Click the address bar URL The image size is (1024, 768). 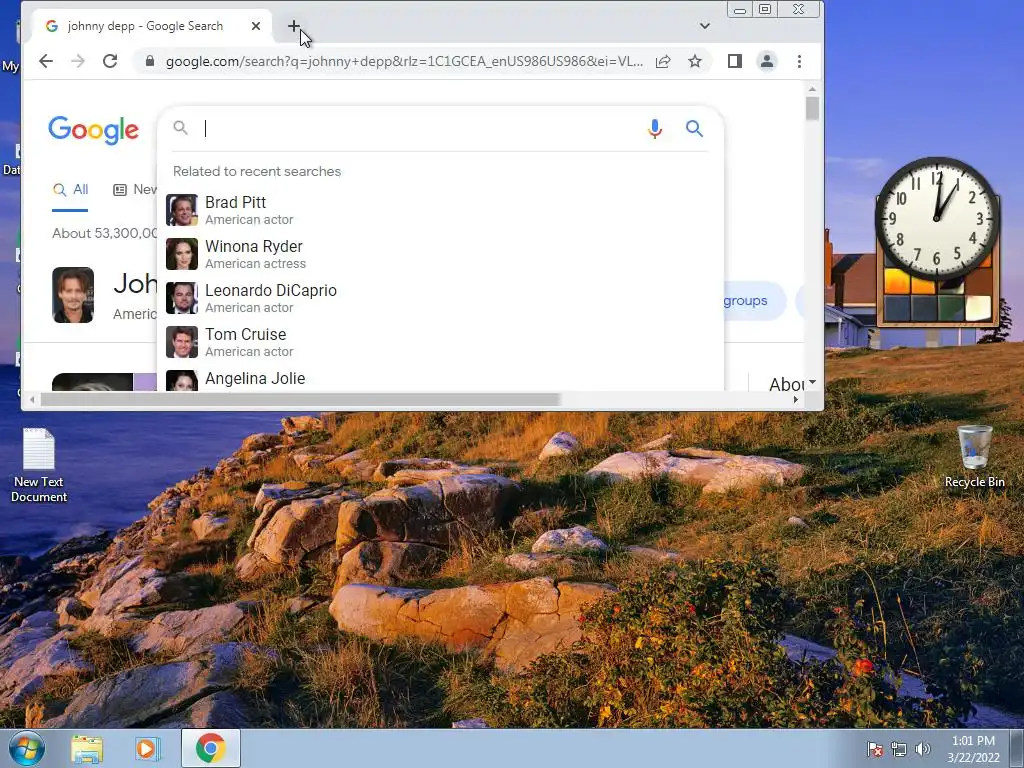point(404,61)
